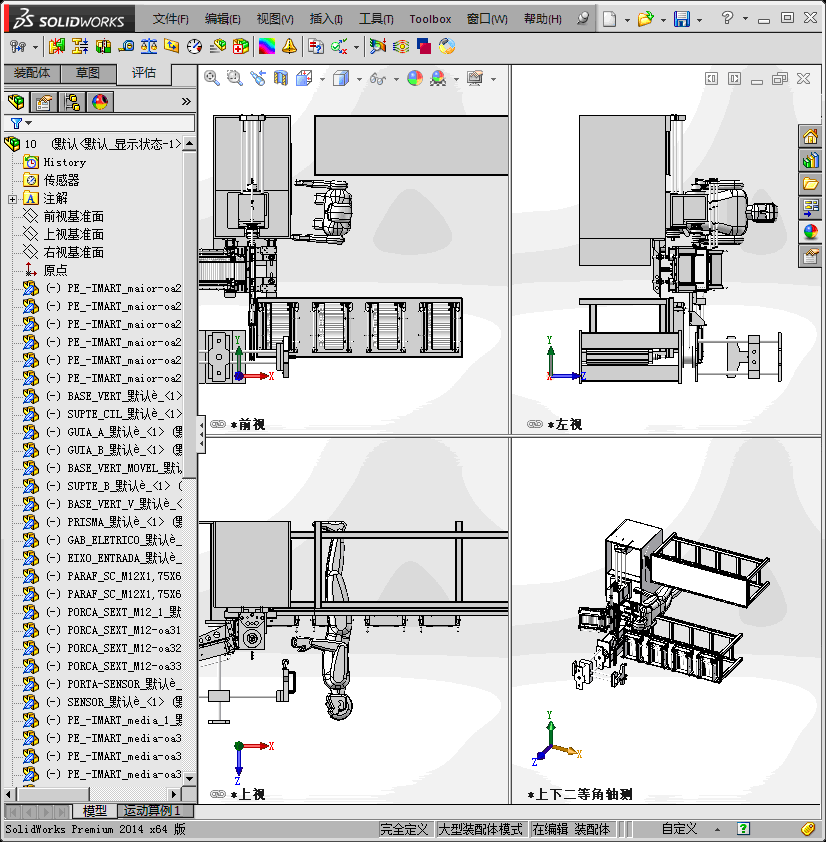Select the 模型 bottom tab

pos(95,811)
